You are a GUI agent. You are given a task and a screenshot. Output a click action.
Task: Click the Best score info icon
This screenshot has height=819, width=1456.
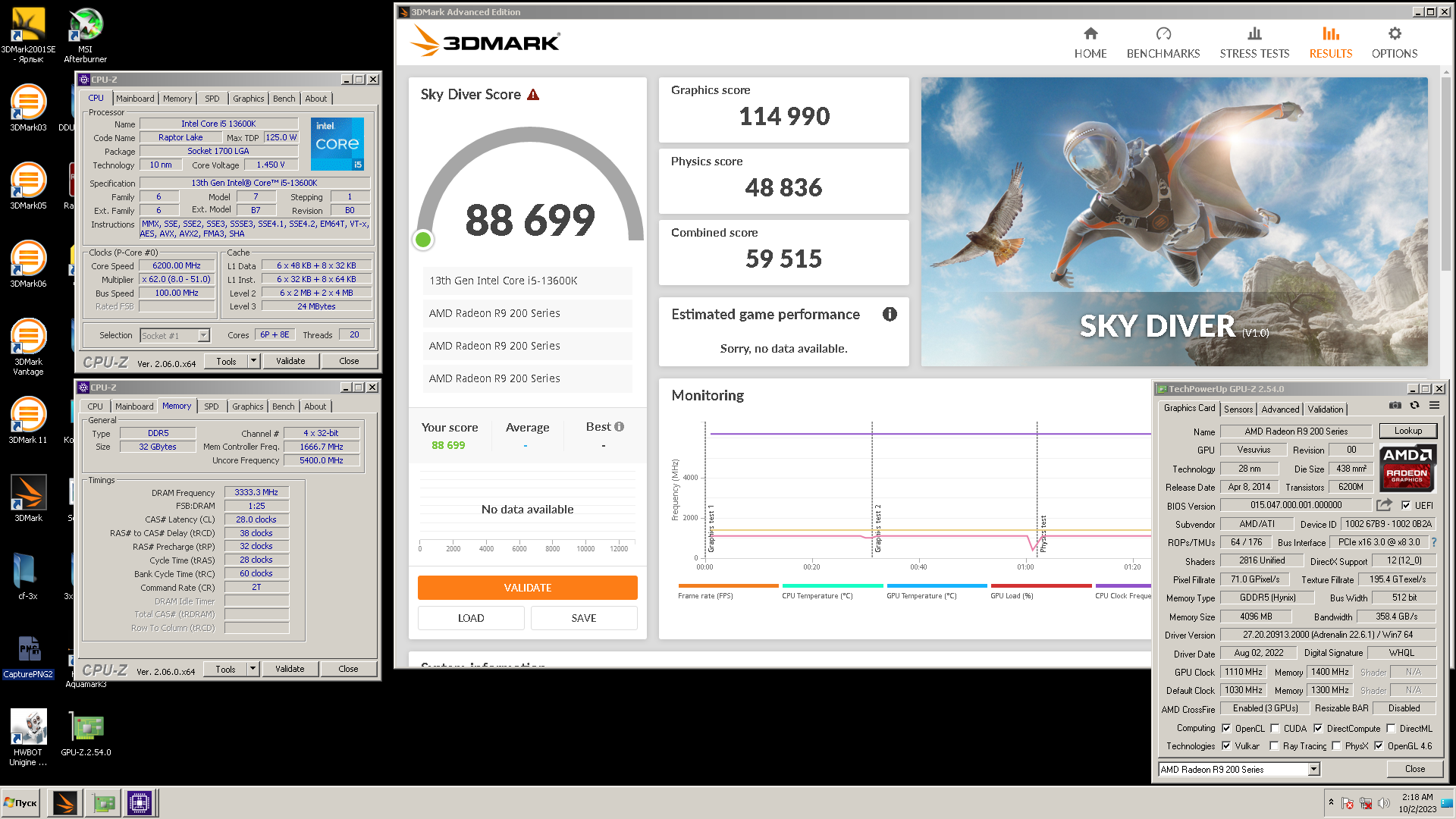click(x=620, y=427)
